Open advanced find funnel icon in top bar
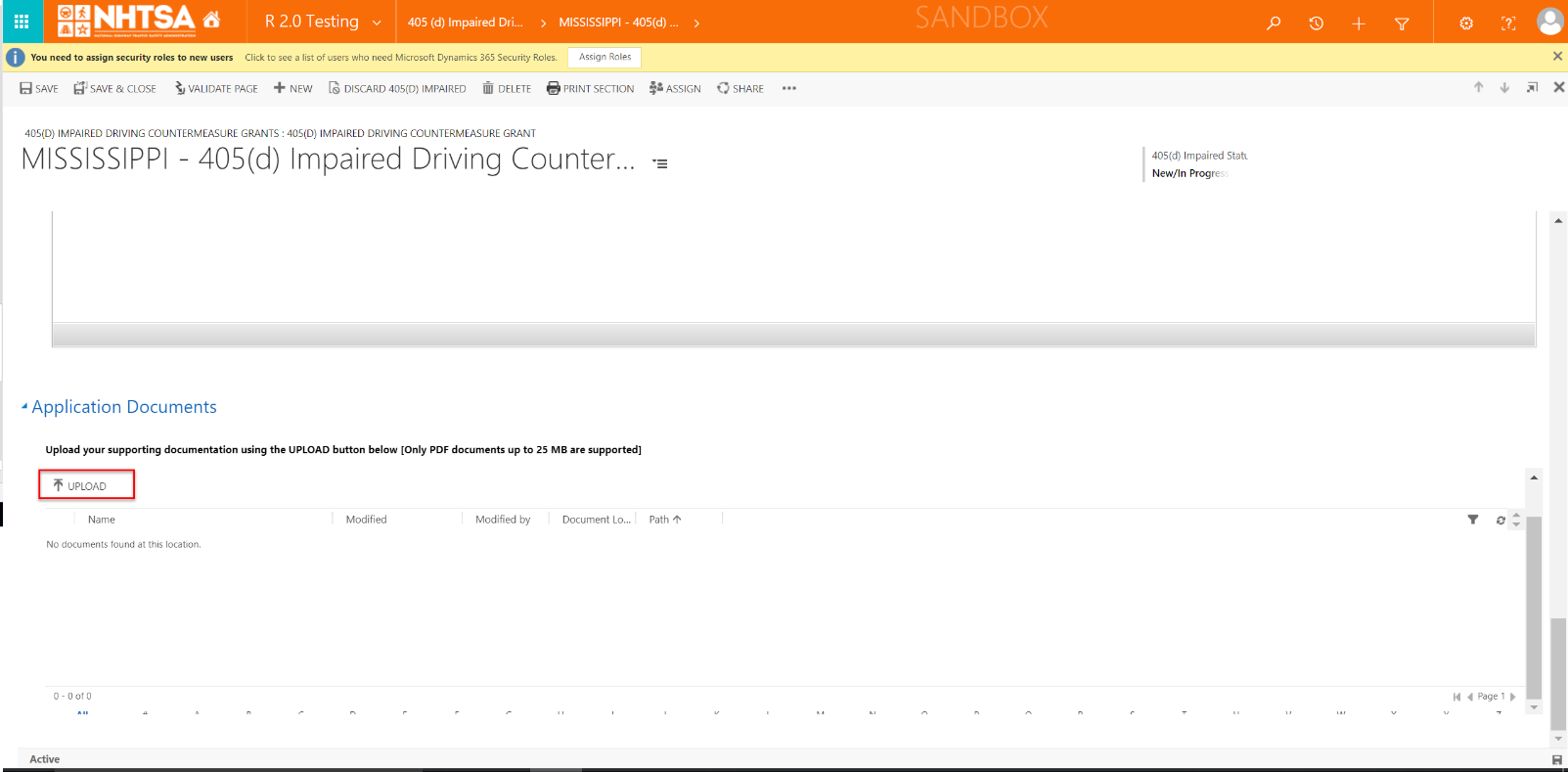The height and width of the screenshot is (772, 1568). (x=1402, y=23)
